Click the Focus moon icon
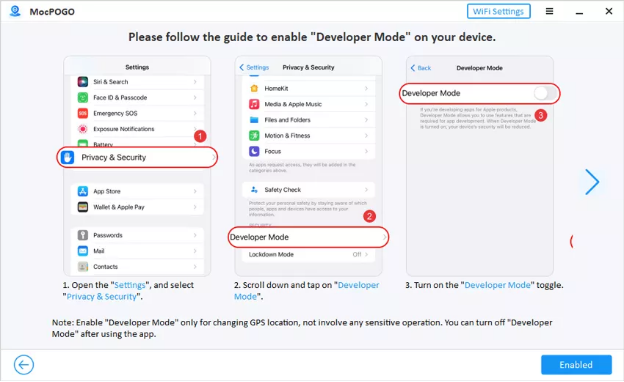 [254, 151]
